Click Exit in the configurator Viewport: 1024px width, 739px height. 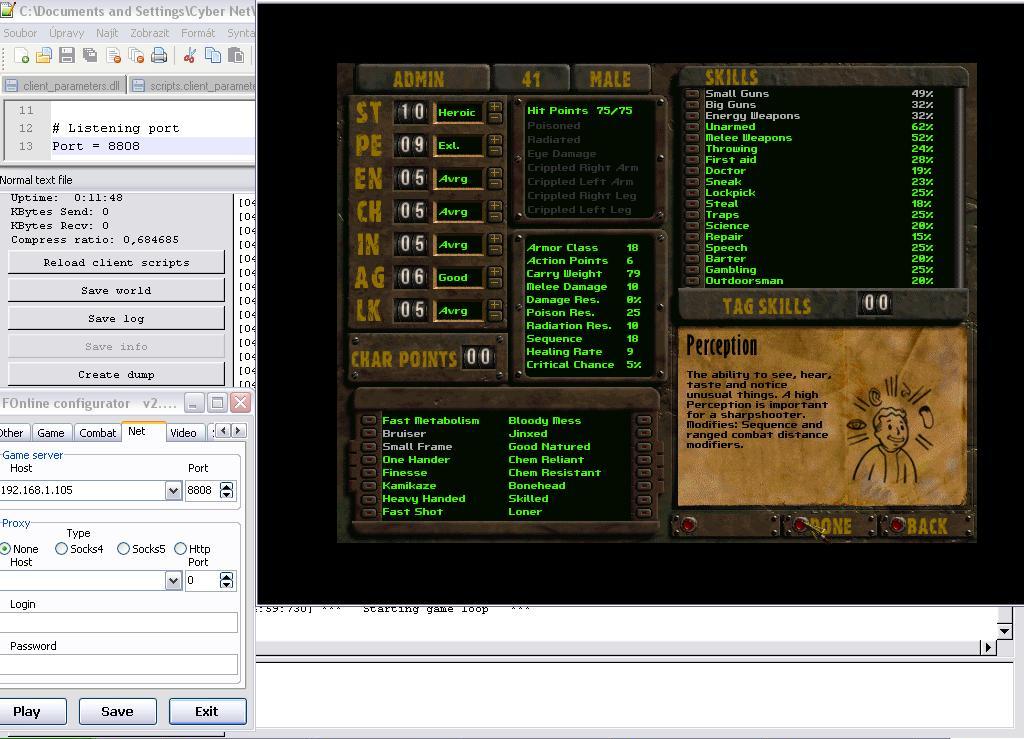[x=208, y=712]
